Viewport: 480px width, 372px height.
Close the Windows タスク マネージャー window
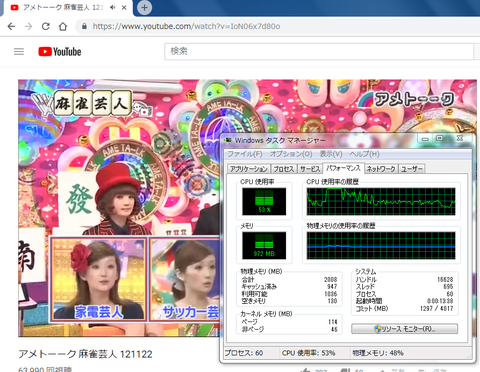click(x=460, y=139)
